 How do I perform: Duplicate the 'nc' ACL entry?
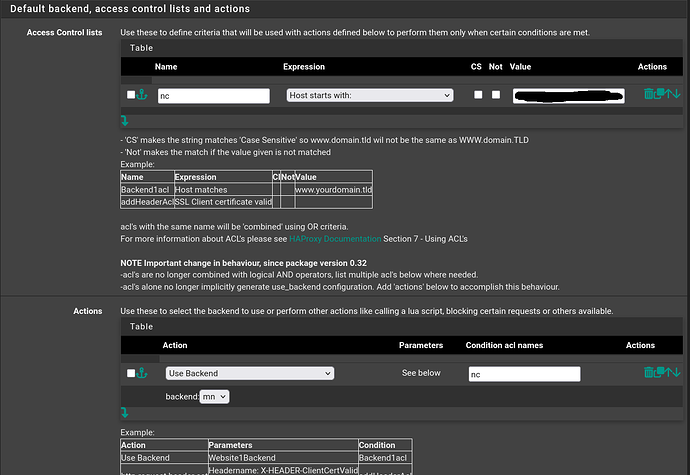pyautogui.click(x=659, y=95)
